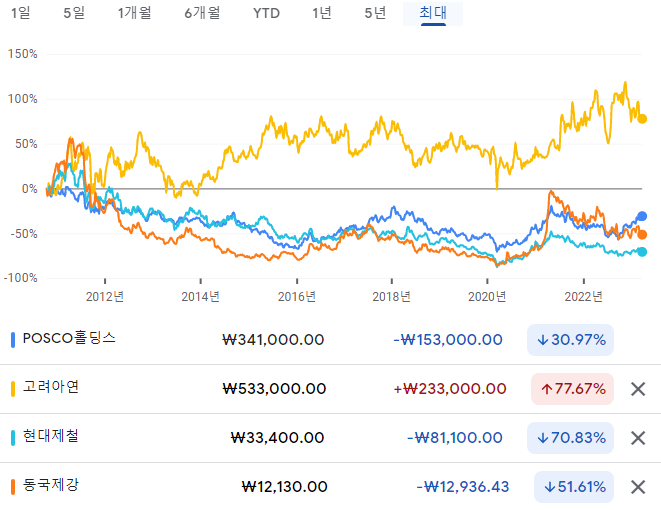Click the ₩12,130.00 price value
This screenshot has width=661, height=510.
click(x=285, y=487)
